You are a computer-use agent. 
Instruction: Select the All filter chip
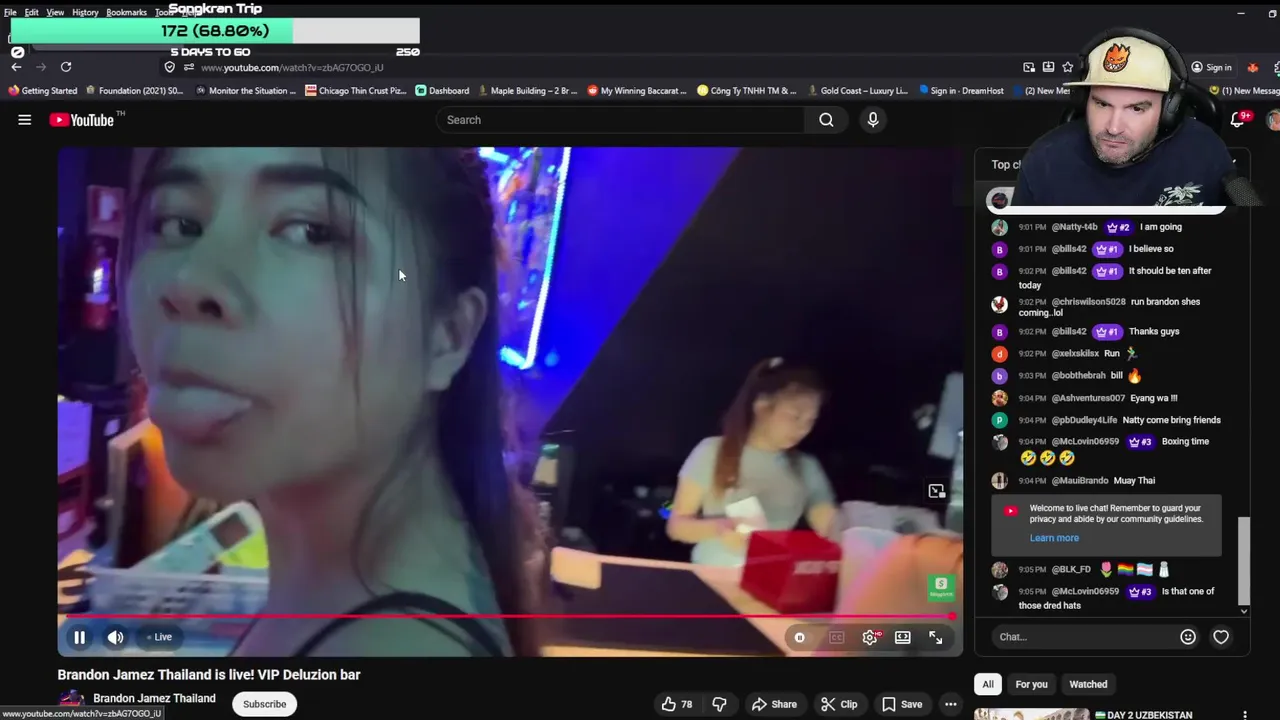click(988, 684)
